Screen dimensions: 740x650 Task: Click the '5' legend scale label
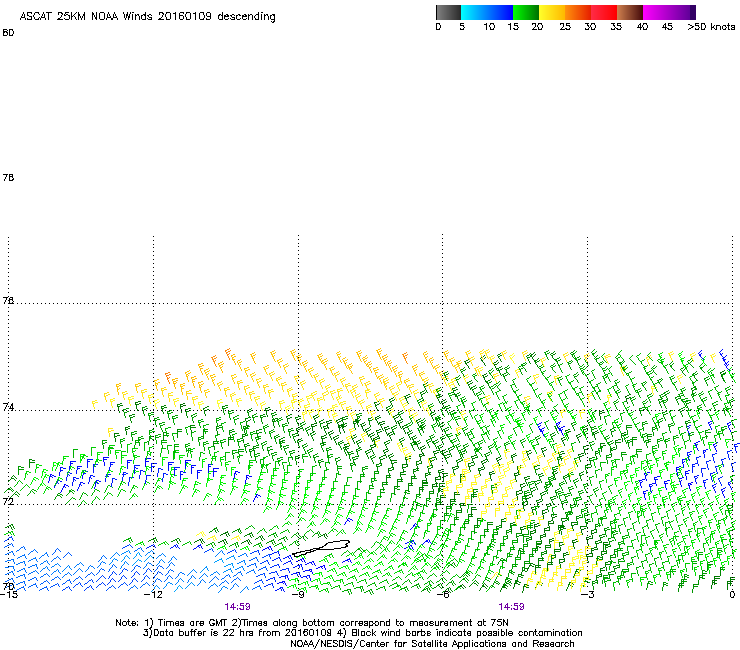(x=462, y=27)
